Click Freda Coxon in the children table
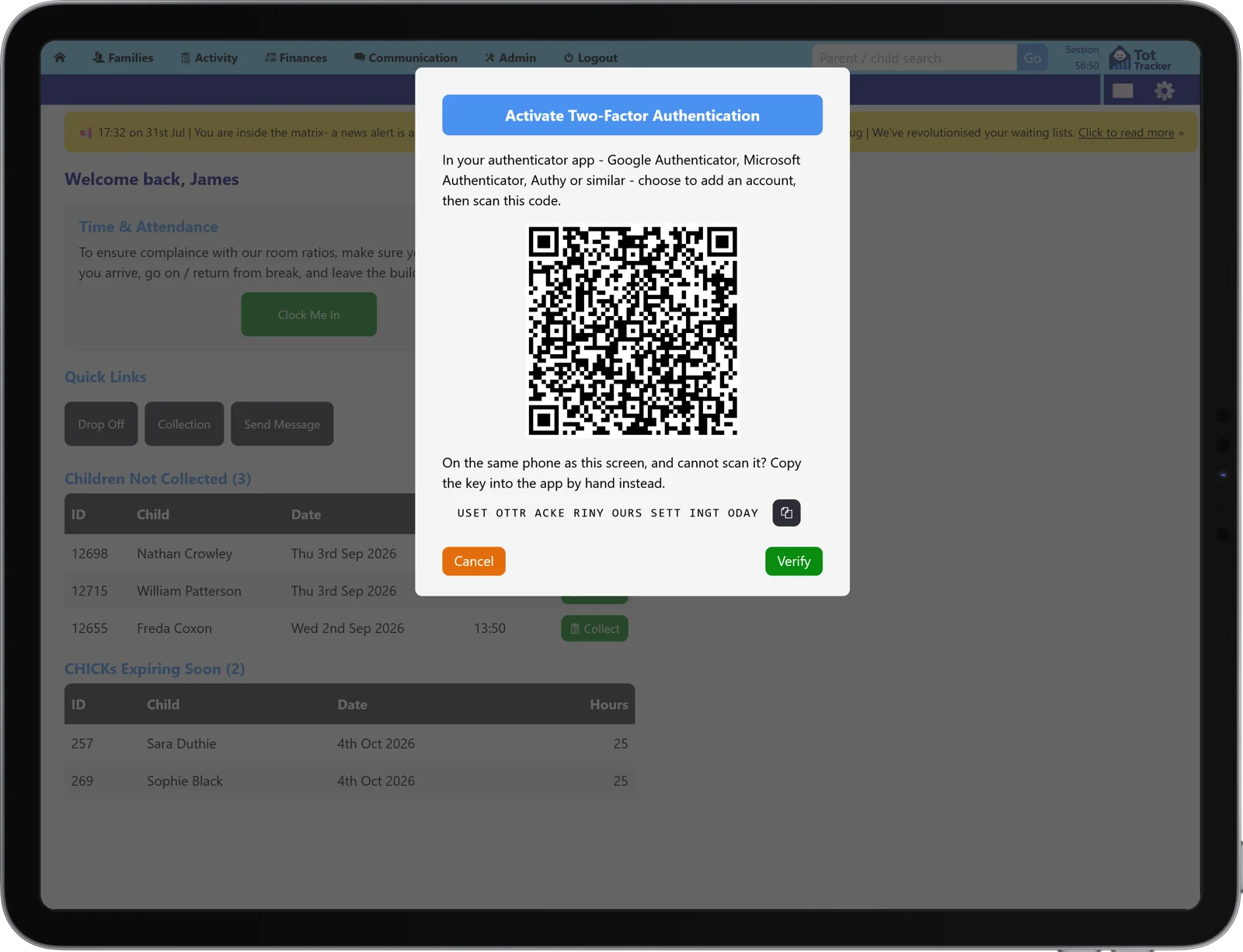This screenshot has height=952, width=1243. (174, 628)
